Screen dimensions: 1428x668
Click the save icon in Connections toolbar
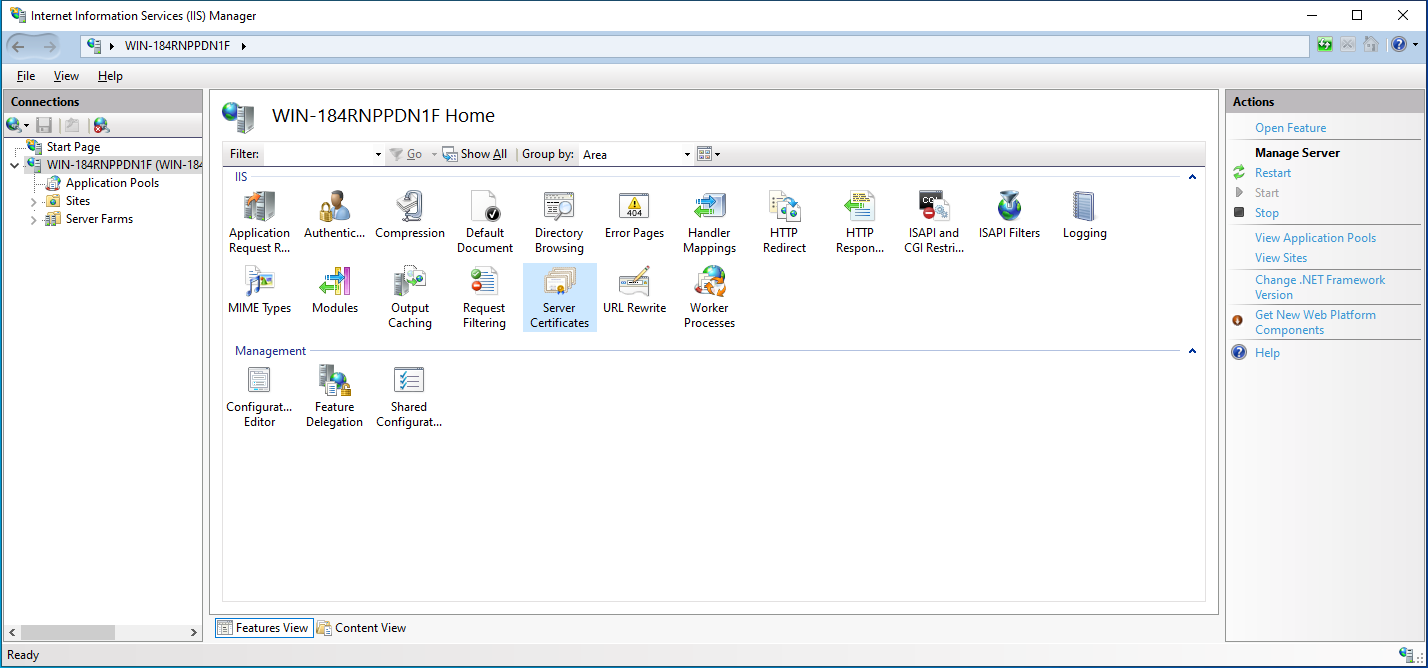[44, 125]
